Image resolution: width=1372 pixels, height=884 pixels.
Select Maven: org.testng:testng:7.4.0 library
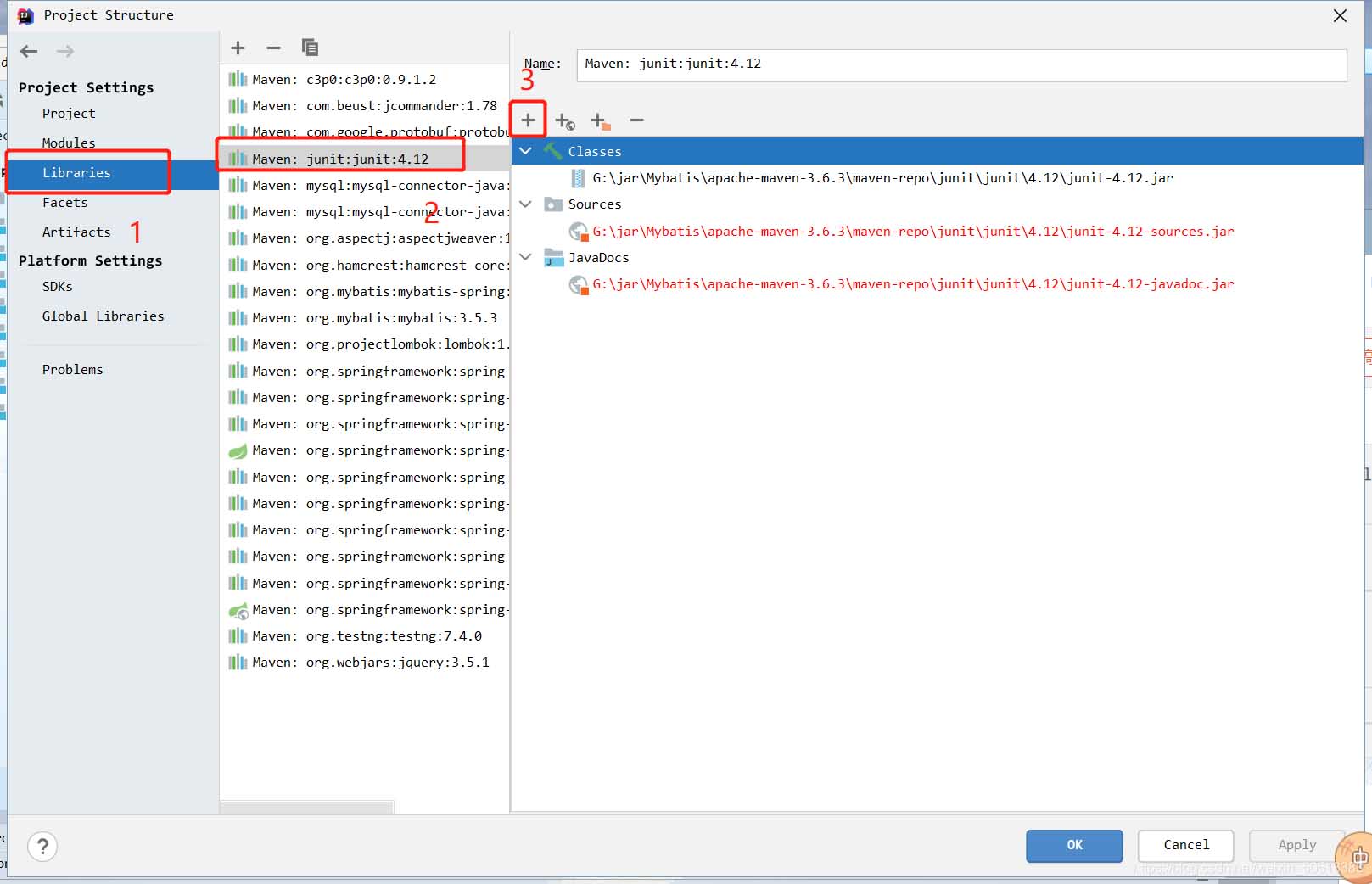[364, 636]
